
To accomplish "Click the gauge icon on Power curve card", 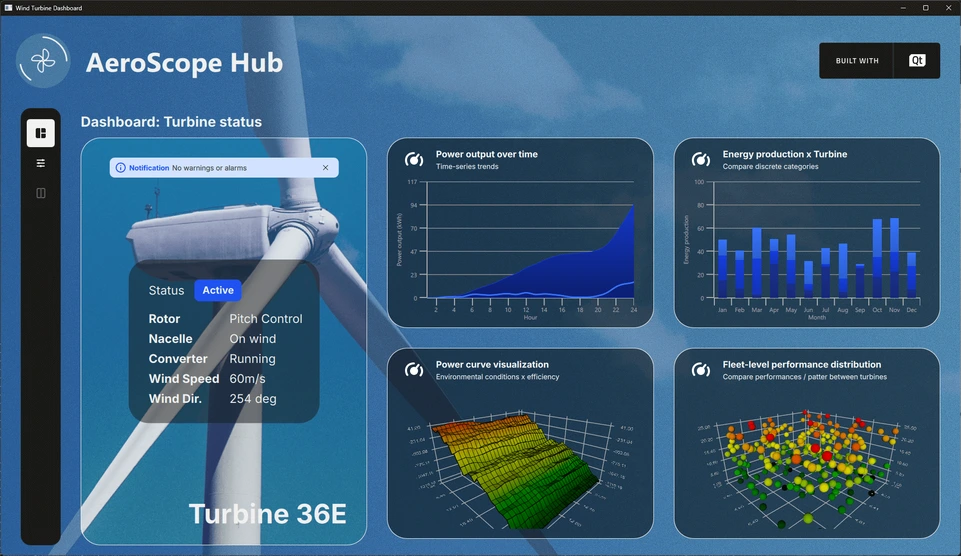I will (414, 370).
